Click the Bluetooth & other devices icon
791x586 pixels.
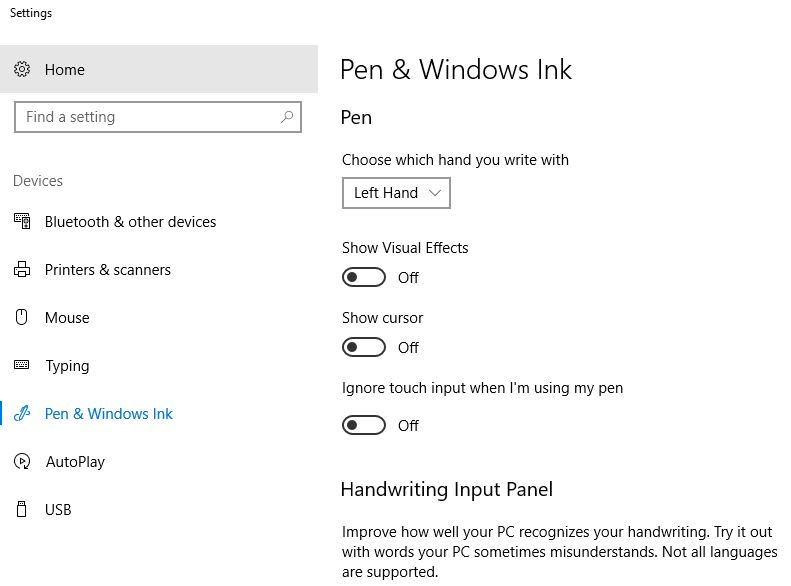pyautogui.click(x=22, y=221)
